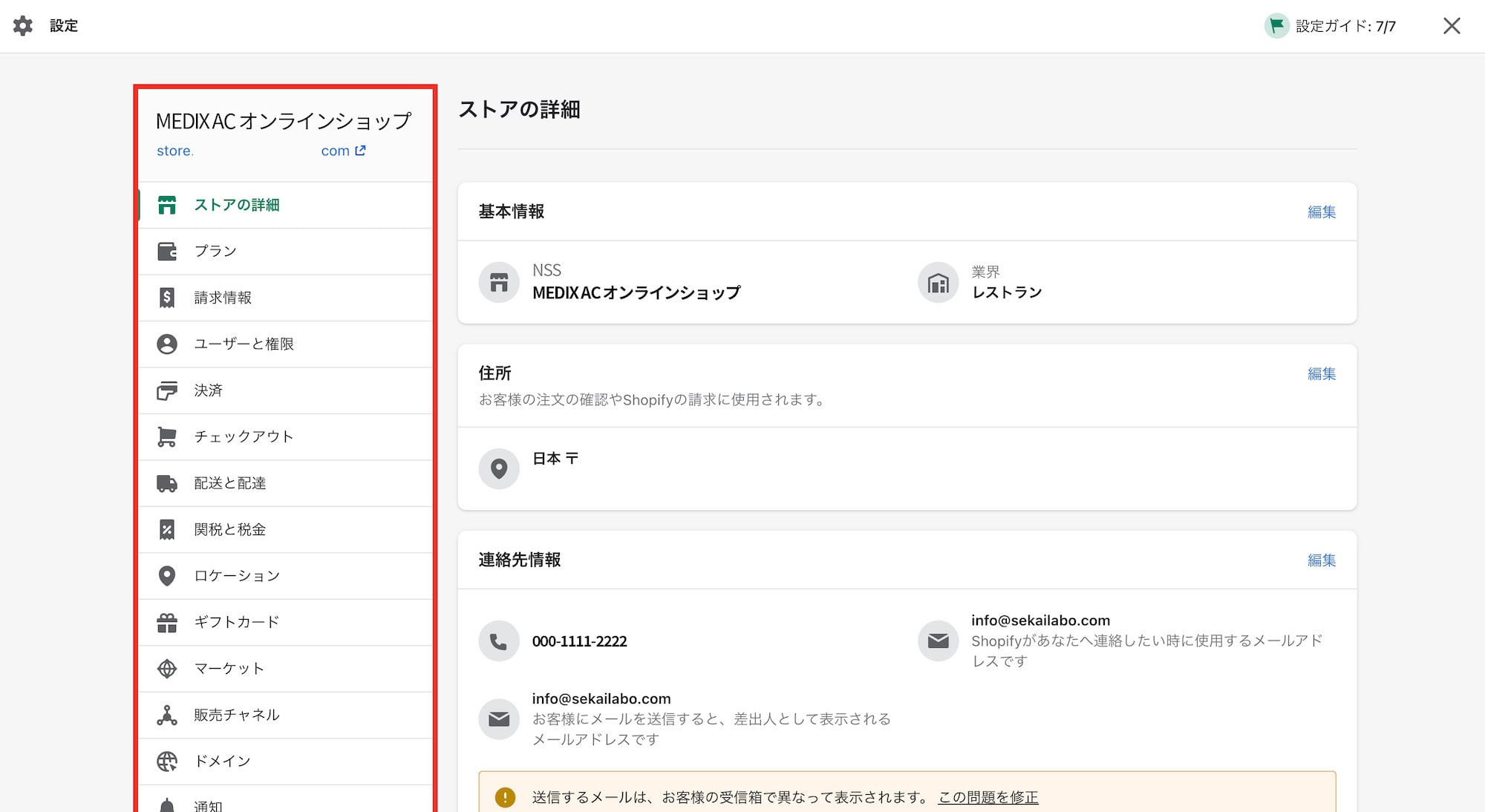Click the store icon in 基本情報 card
The width and height of the screenshot is (1485, 812).
(499, 283)
